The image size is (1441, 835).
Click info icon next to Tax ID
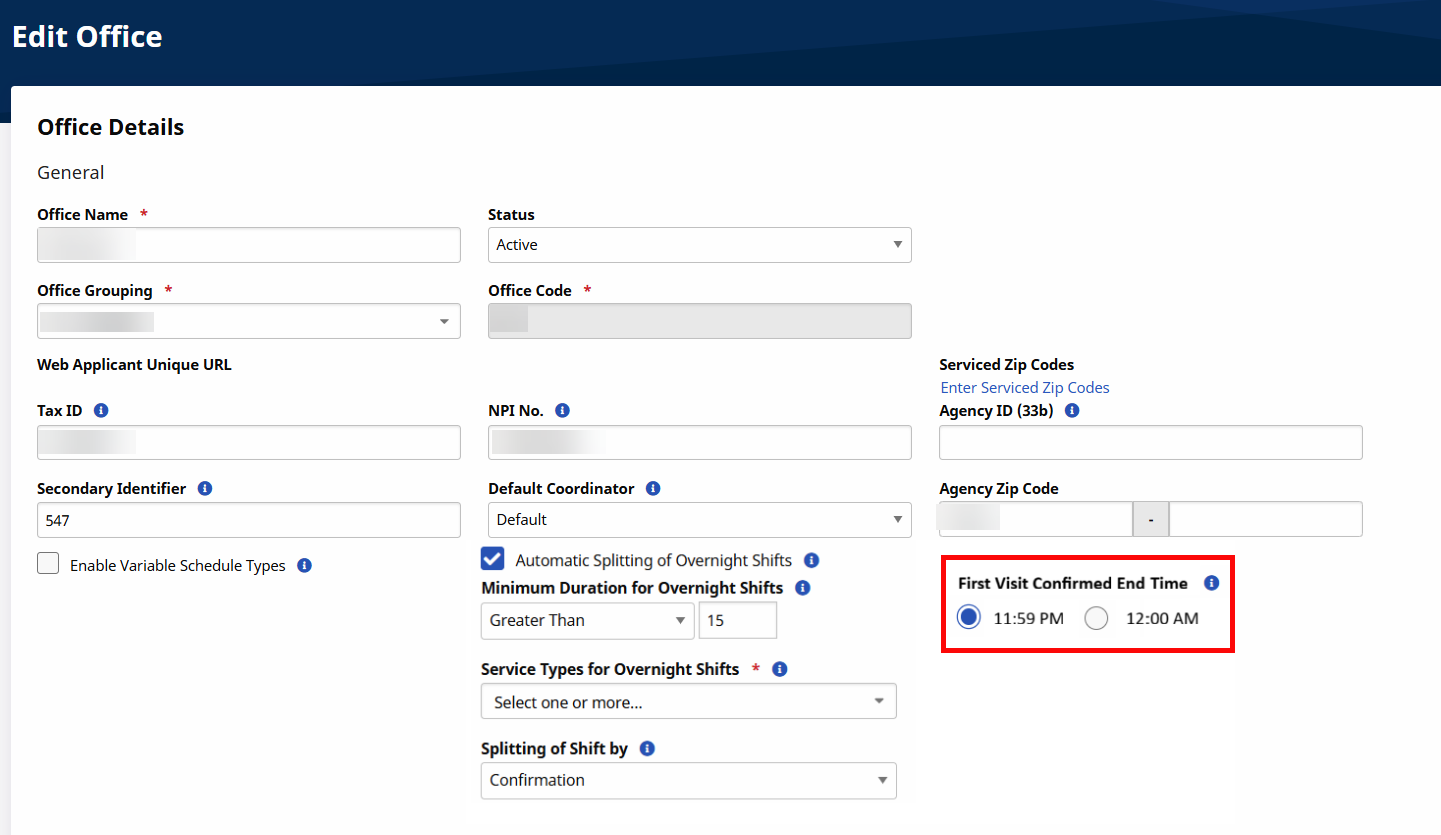(101, 411)
